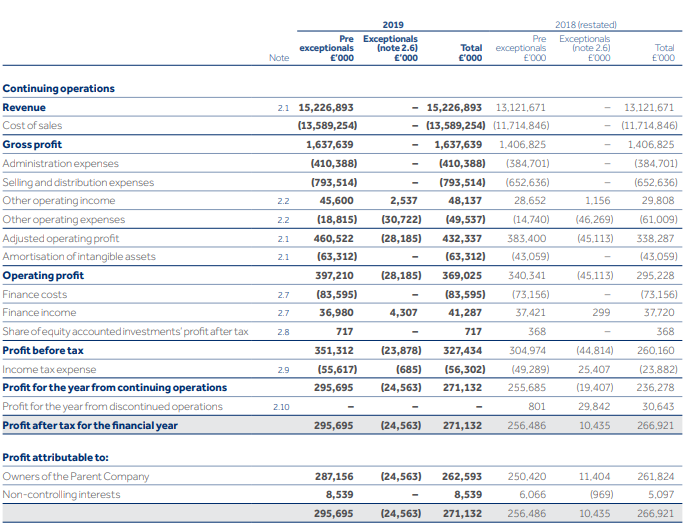This screenshot has height=525, width=691.
Task: Click income tax exceptional value (685)
Action: coord(409,369)
